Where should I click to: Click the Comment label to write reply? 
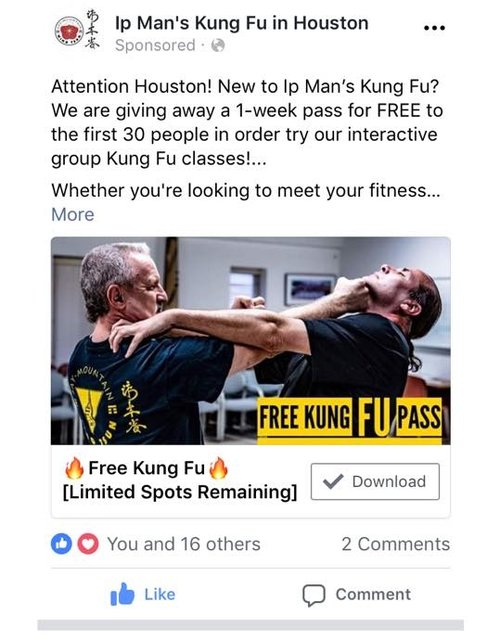[x=373, y=595]
